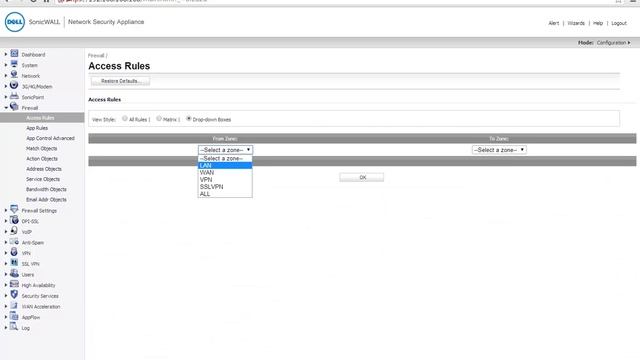The image size is (640, 360).
Task: Open the VoIP sidebar icon
Action: (14, 231)
